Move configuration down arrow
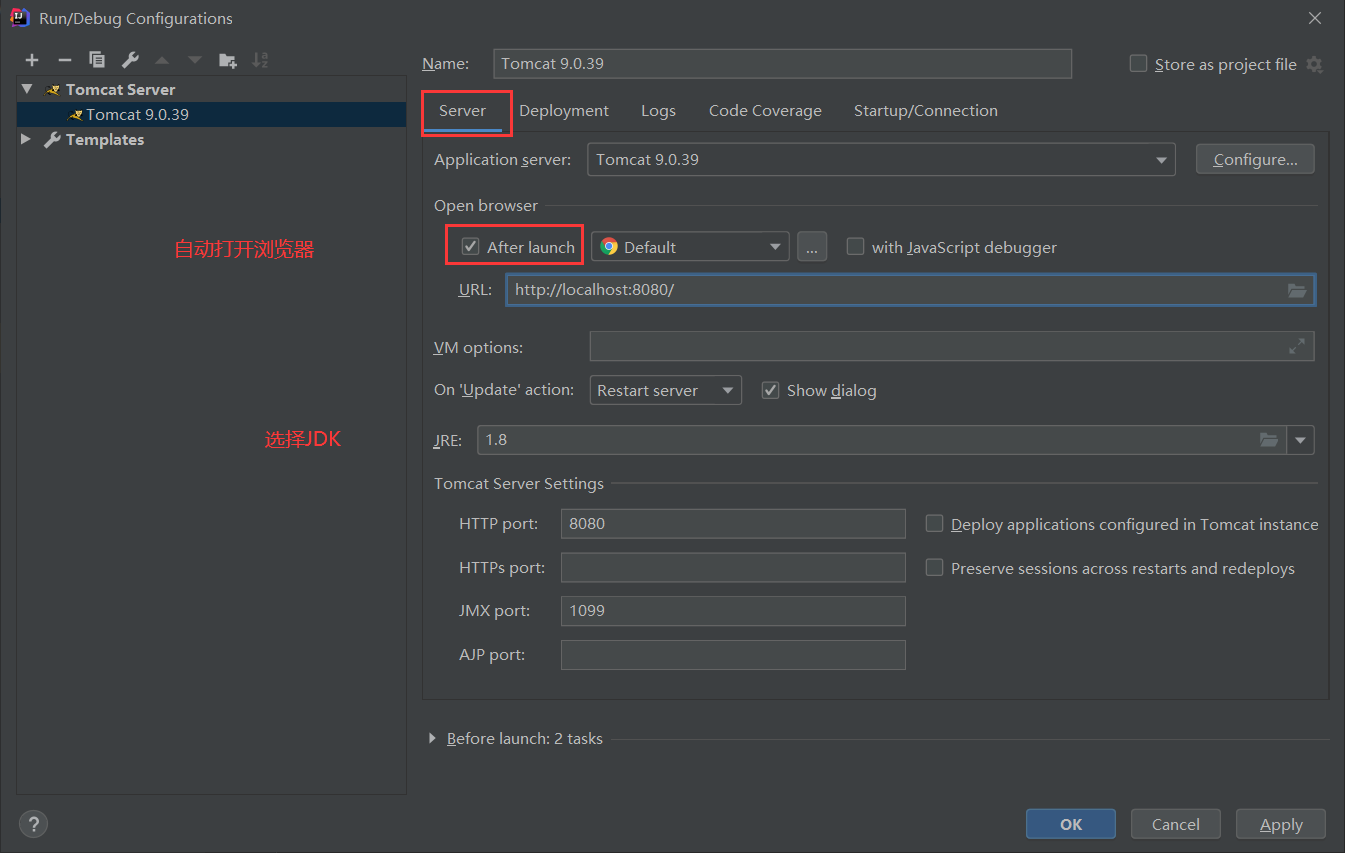The image size is (1345, 853). click(x=195, y=60)
